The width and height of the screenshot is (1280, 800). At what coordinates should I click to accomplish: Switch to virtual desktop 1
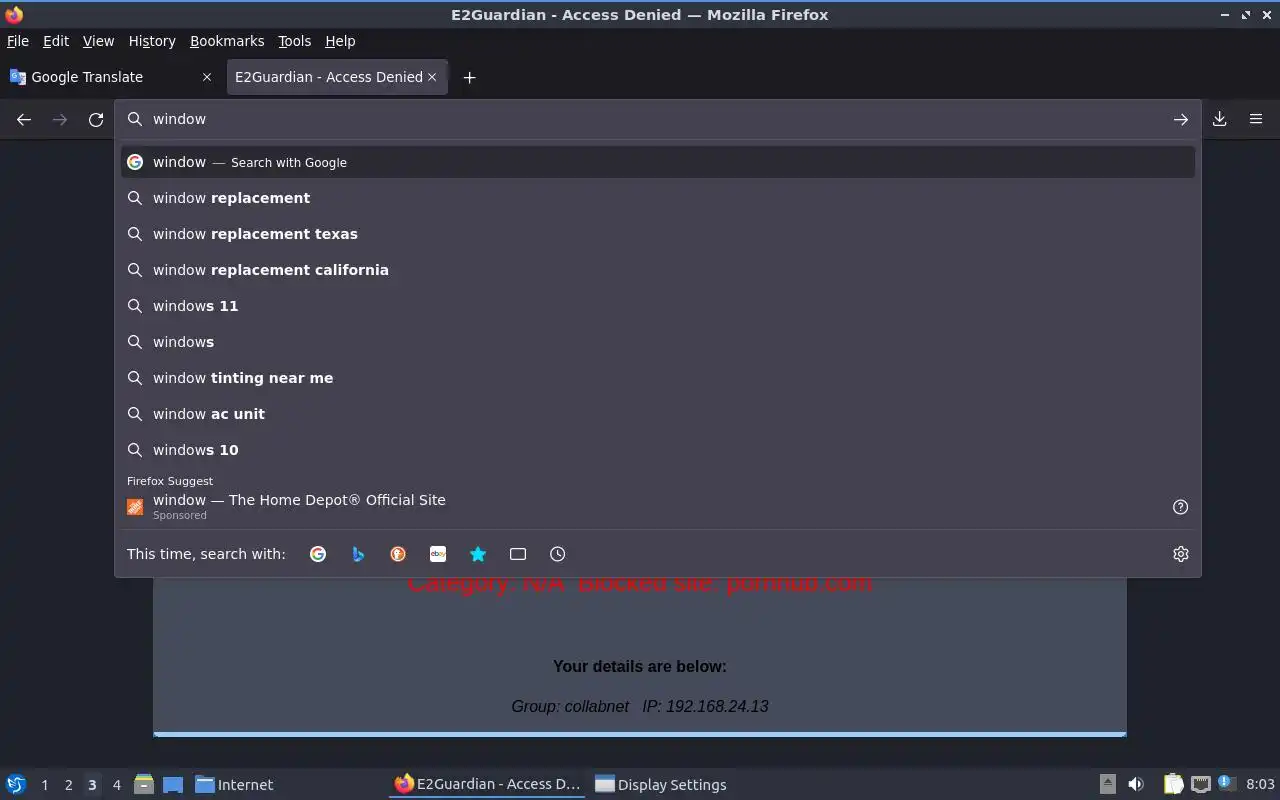tap(44, 785)
